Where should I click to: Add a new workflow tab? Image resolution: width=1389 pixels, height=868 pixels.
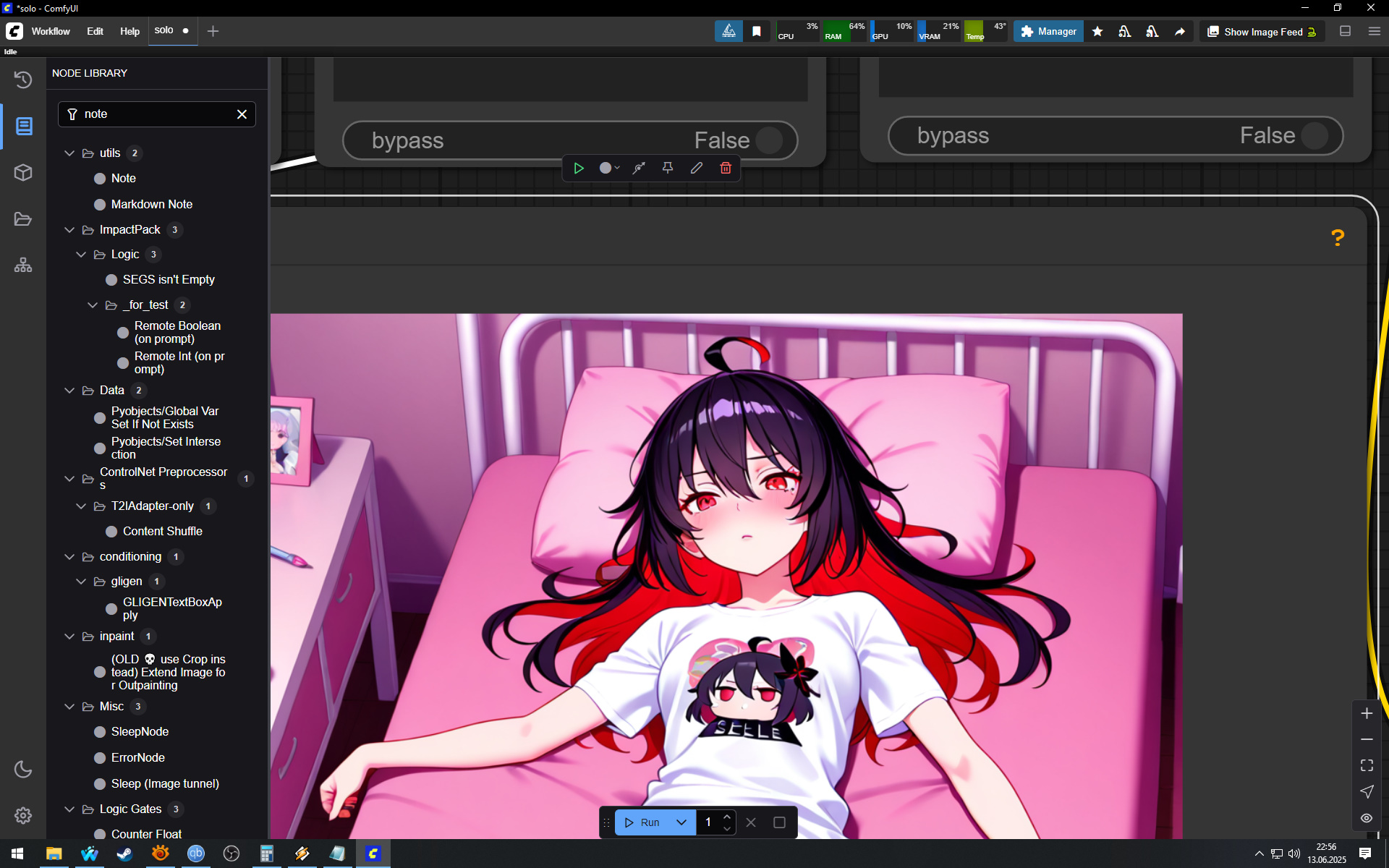[x=213, y=31]
